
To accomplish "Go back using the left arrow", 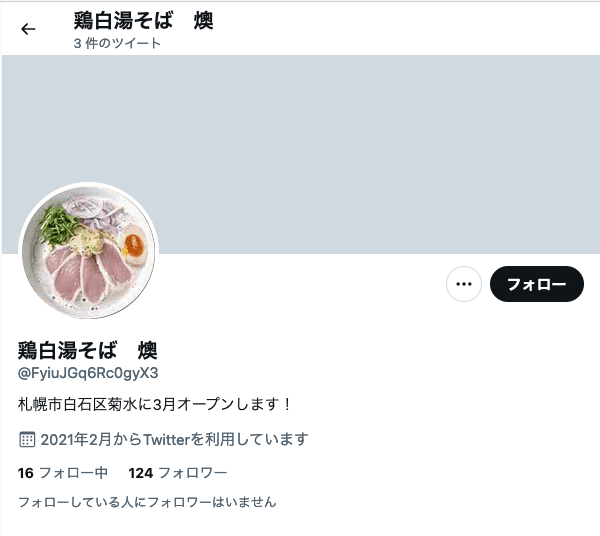I will coord(28,29).
